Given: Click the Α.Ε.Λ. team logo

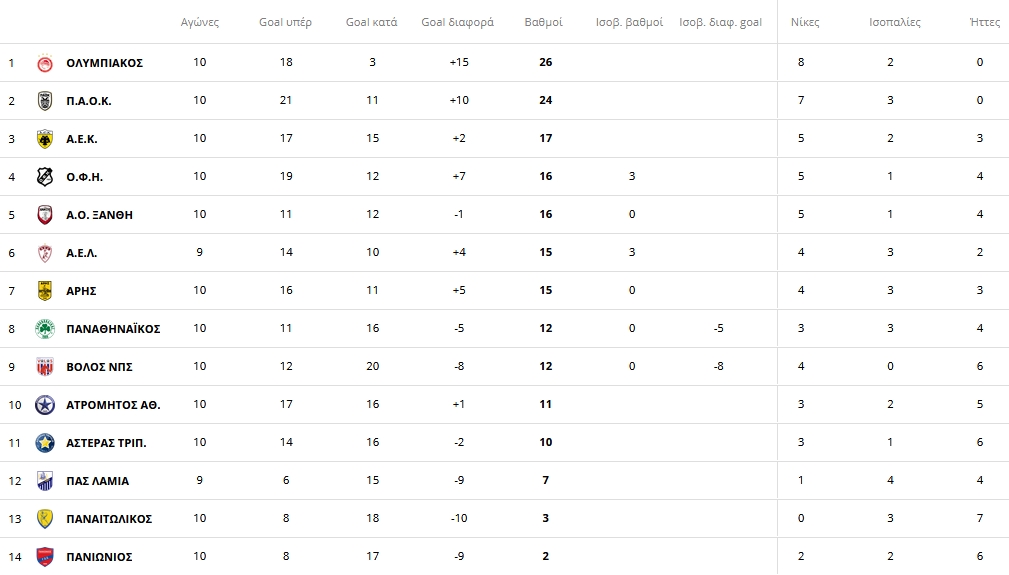Looking at the screenshot, I should click(44, 253).
